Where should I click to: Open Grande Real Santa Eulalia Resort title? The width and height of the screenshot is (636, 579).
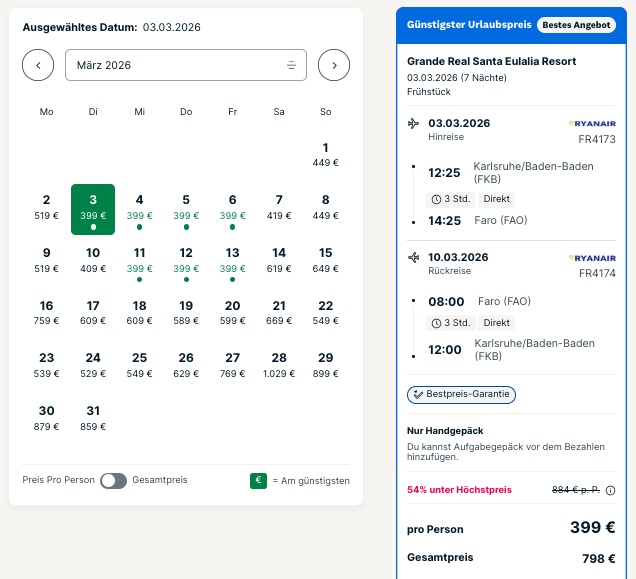click(x=491, y=61)
